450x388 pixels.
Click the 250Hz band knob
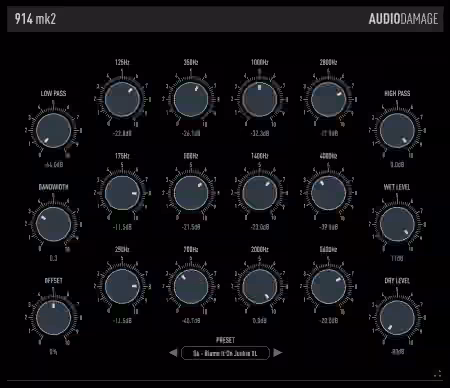122,287
